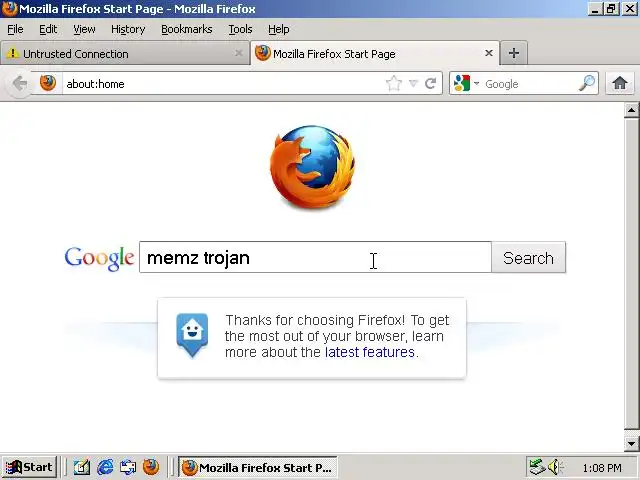Click the Firefox site identity icon in address bar
Image resolution: width=640 pixels, height=480 pixels.
click(48, 83)
